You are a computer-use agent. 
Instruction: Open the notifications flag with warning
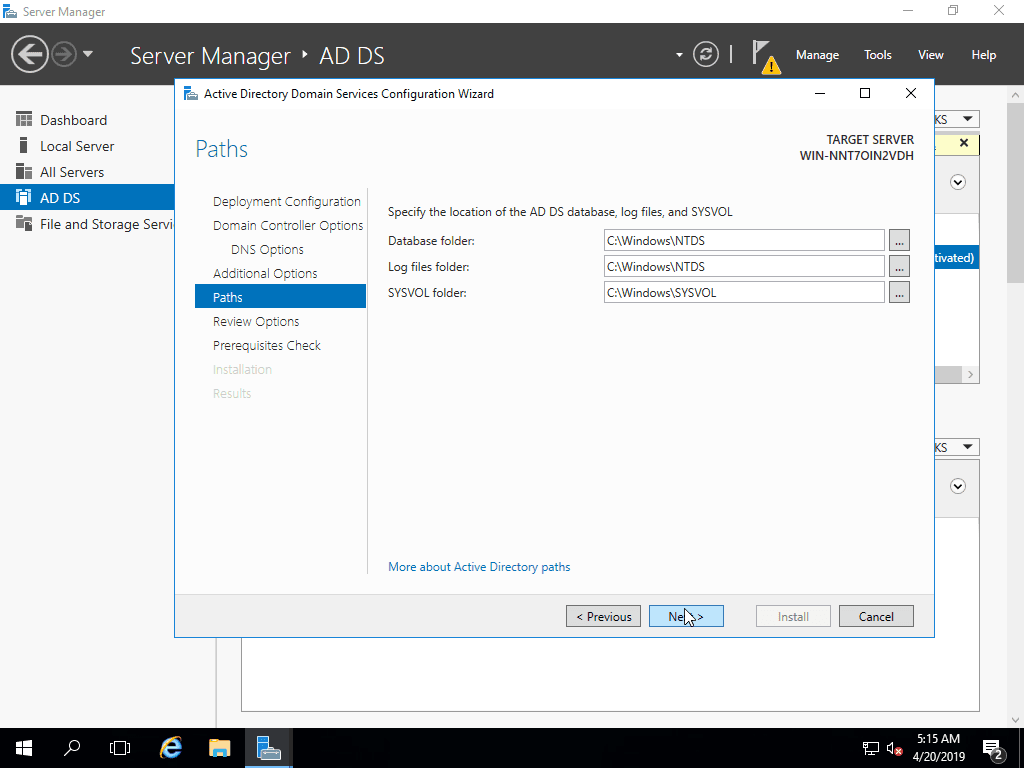tap(766, 56)
